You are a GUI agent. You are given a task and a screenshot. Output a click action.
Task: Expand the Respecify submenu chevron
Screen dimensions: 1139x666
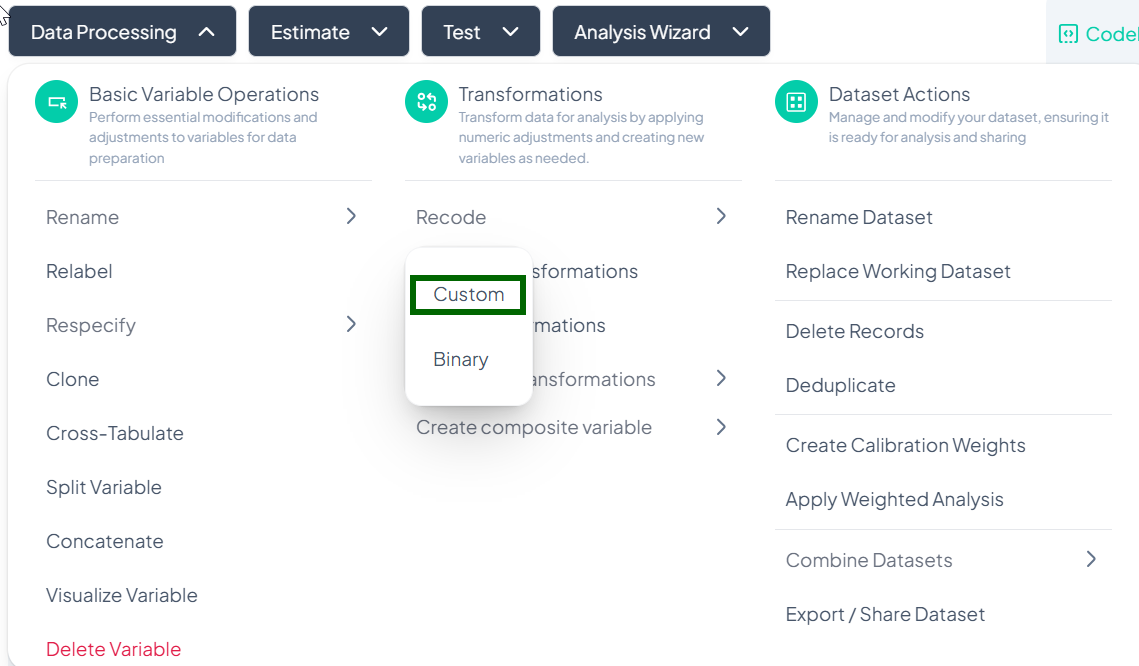[x=351, y=324]
